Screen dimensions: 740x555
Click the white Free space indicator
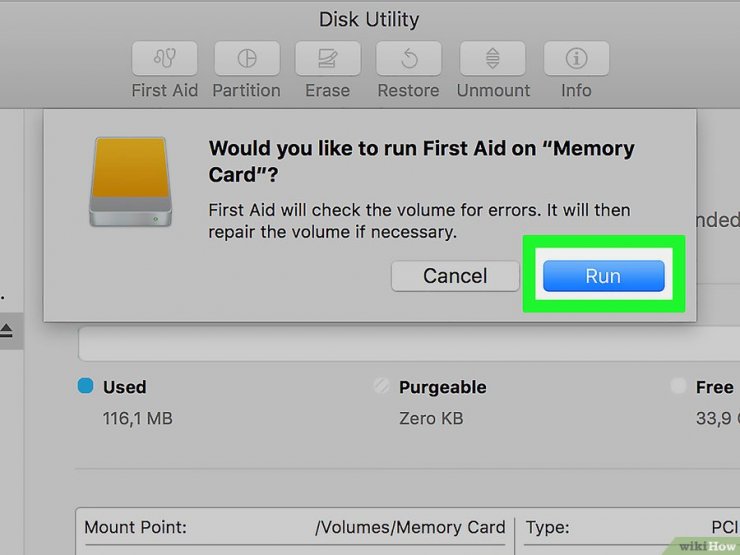click(678, 386)
